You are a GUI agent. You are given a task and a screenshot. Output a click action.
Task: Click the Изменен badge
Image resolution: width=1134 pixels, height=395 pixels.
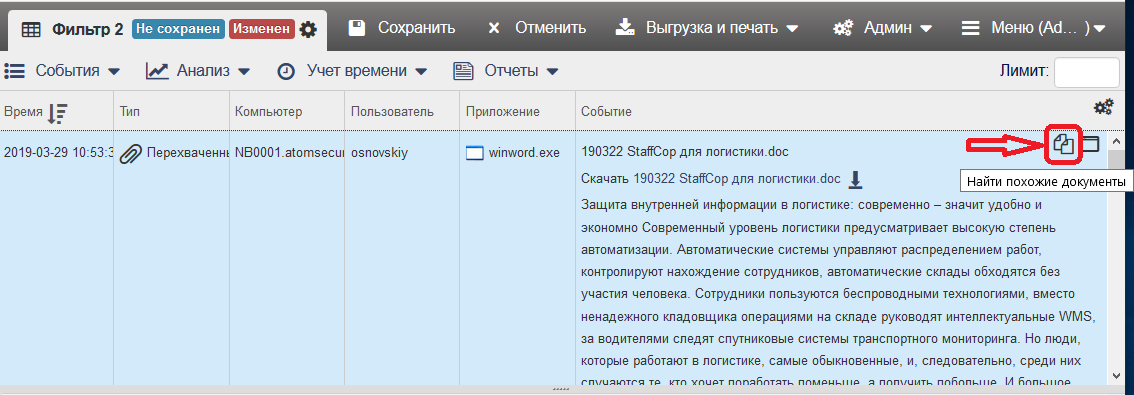click(x=262, y=30)
